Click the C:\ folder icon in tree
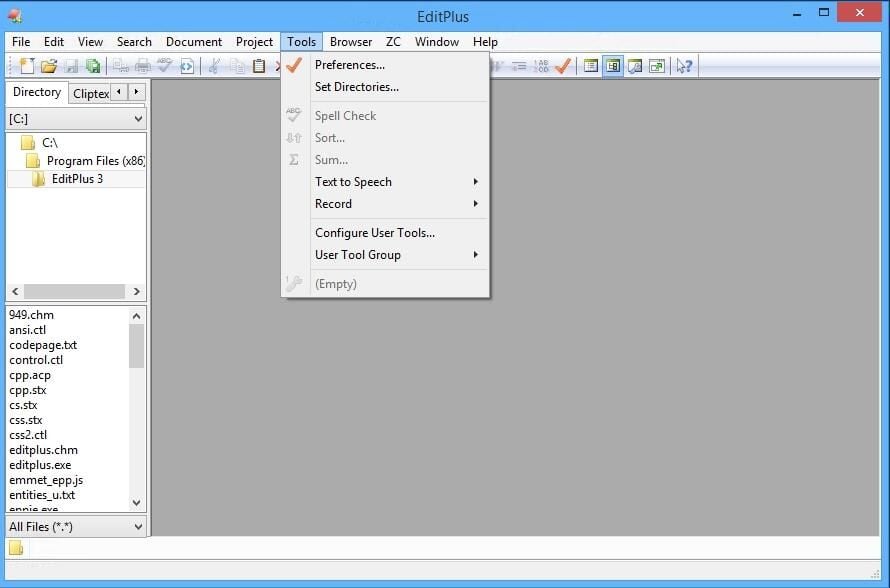The width and height of the screenshot is (890, 588). point(27,142)
